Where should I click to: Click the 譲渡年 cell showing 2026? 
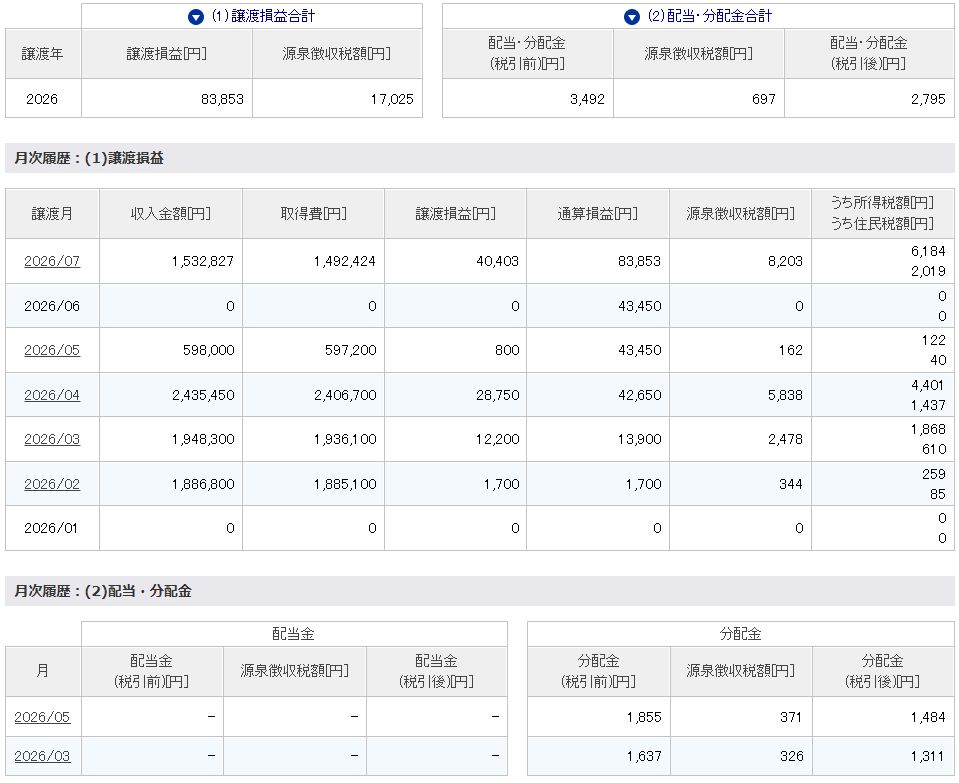pyautogui.click(x=42, y=99)
